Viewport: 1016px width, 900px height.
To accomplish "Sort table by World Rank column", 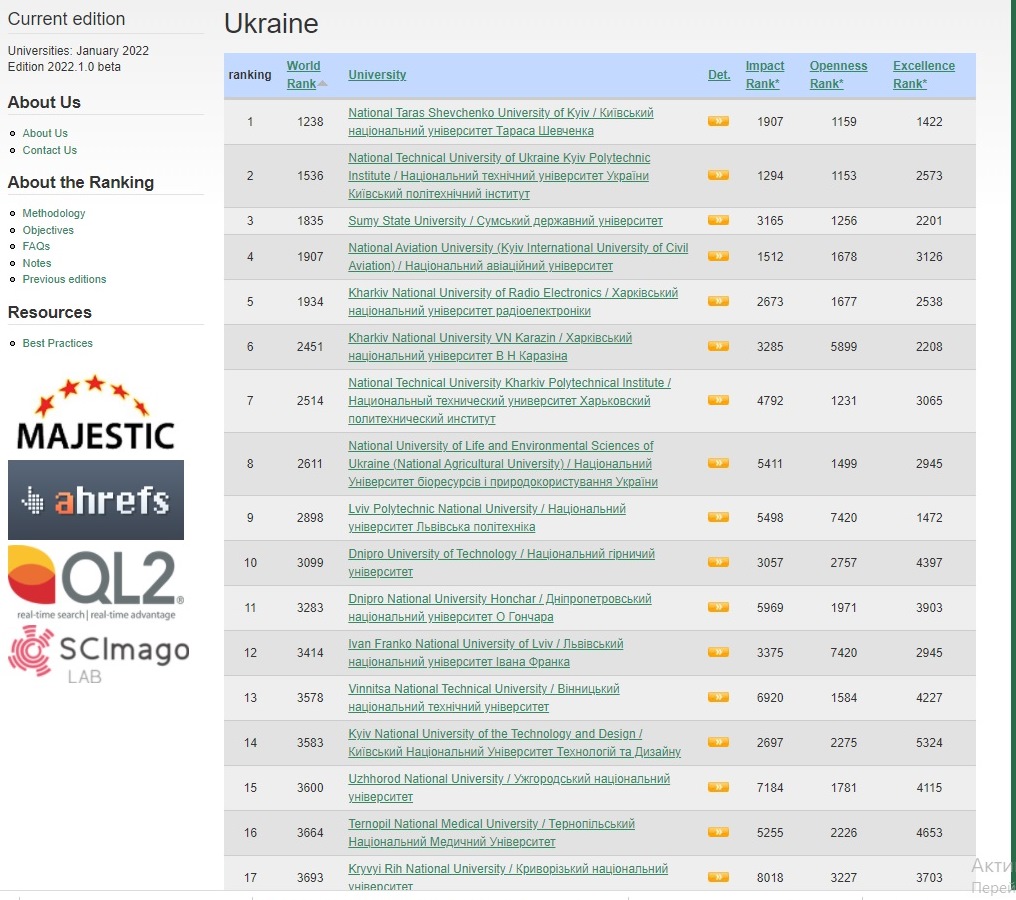I will click(x=303, y=75).
